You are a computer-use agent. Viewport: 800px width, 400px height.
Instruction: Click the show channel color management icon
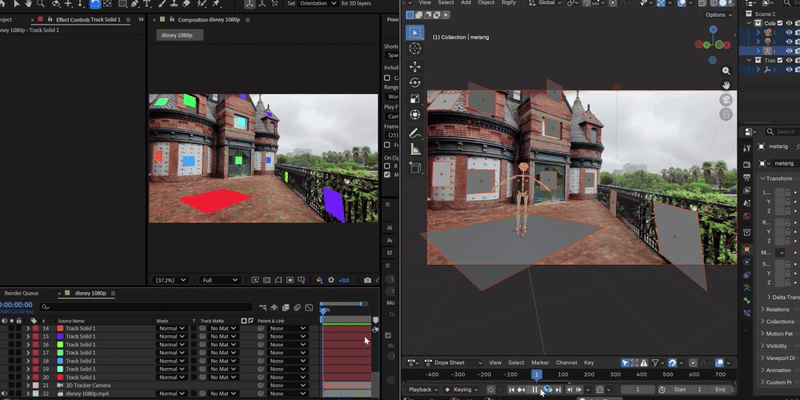[319, 280]
